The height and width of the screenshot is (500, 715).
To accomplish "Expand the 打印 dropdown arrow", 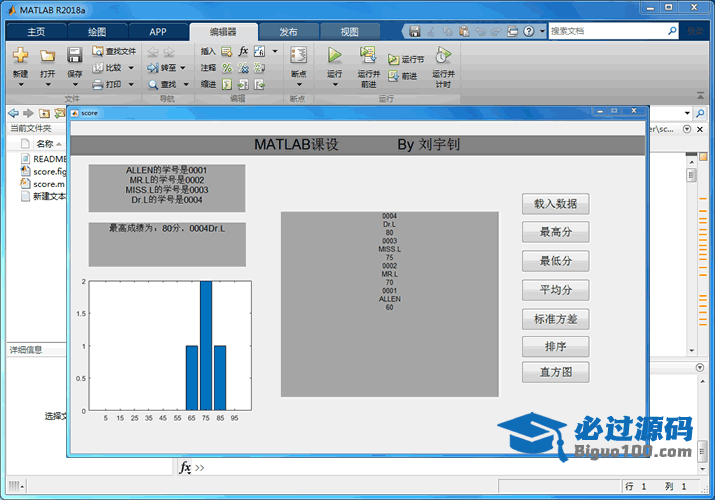I will click(131, 84).
